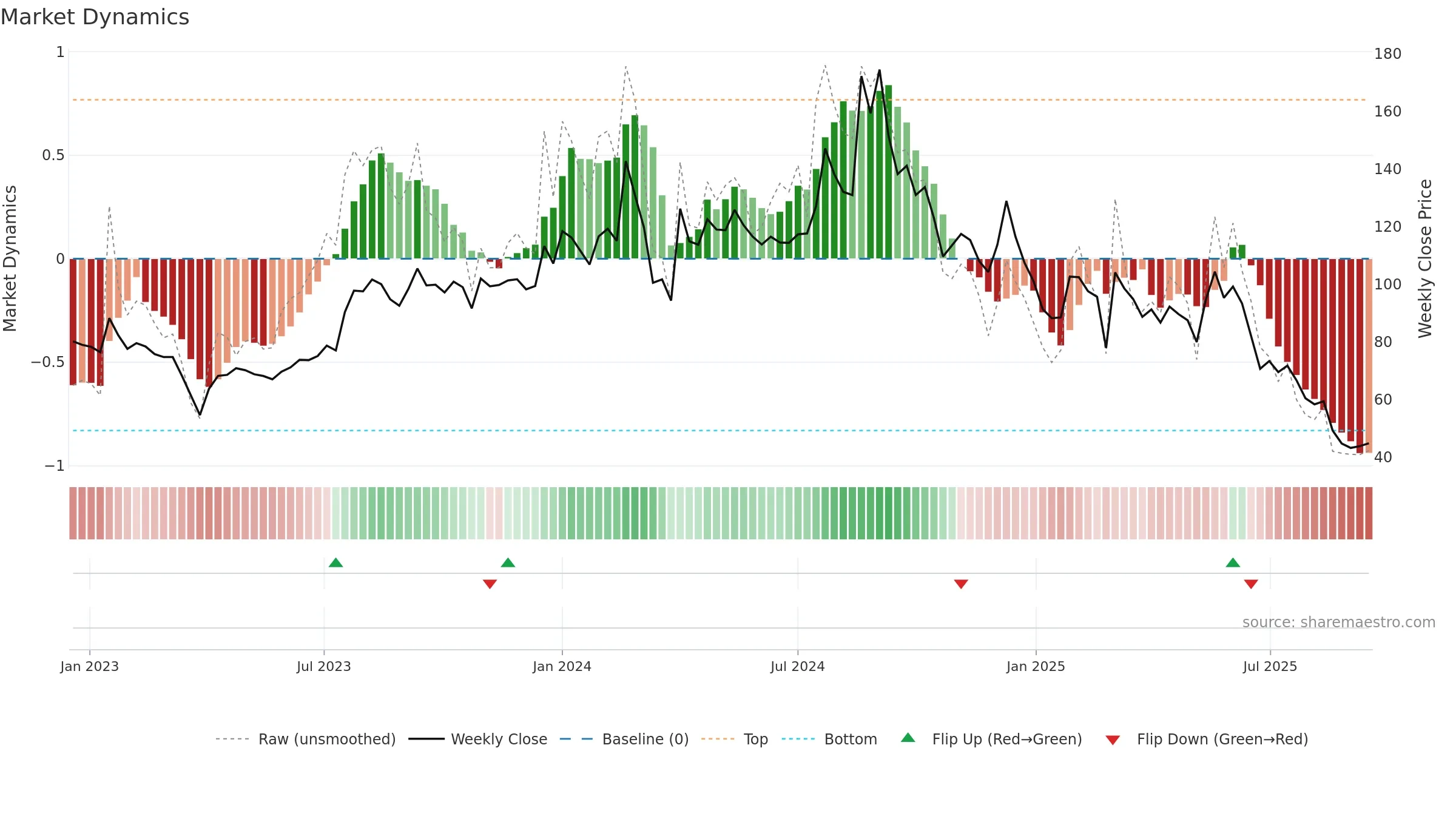Click the orange dotted Top threshold line
Image resolution: width=1456 pixels, height=819 pixels.
[x=719, y=99]
